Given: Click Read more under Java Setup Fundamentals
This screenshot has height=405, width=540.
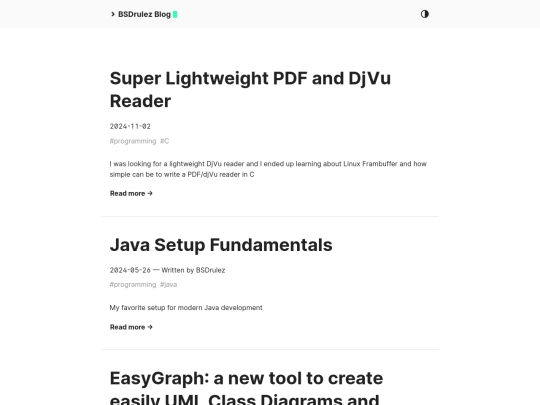Looking at the screenshot, I should (x=131, y=327).
